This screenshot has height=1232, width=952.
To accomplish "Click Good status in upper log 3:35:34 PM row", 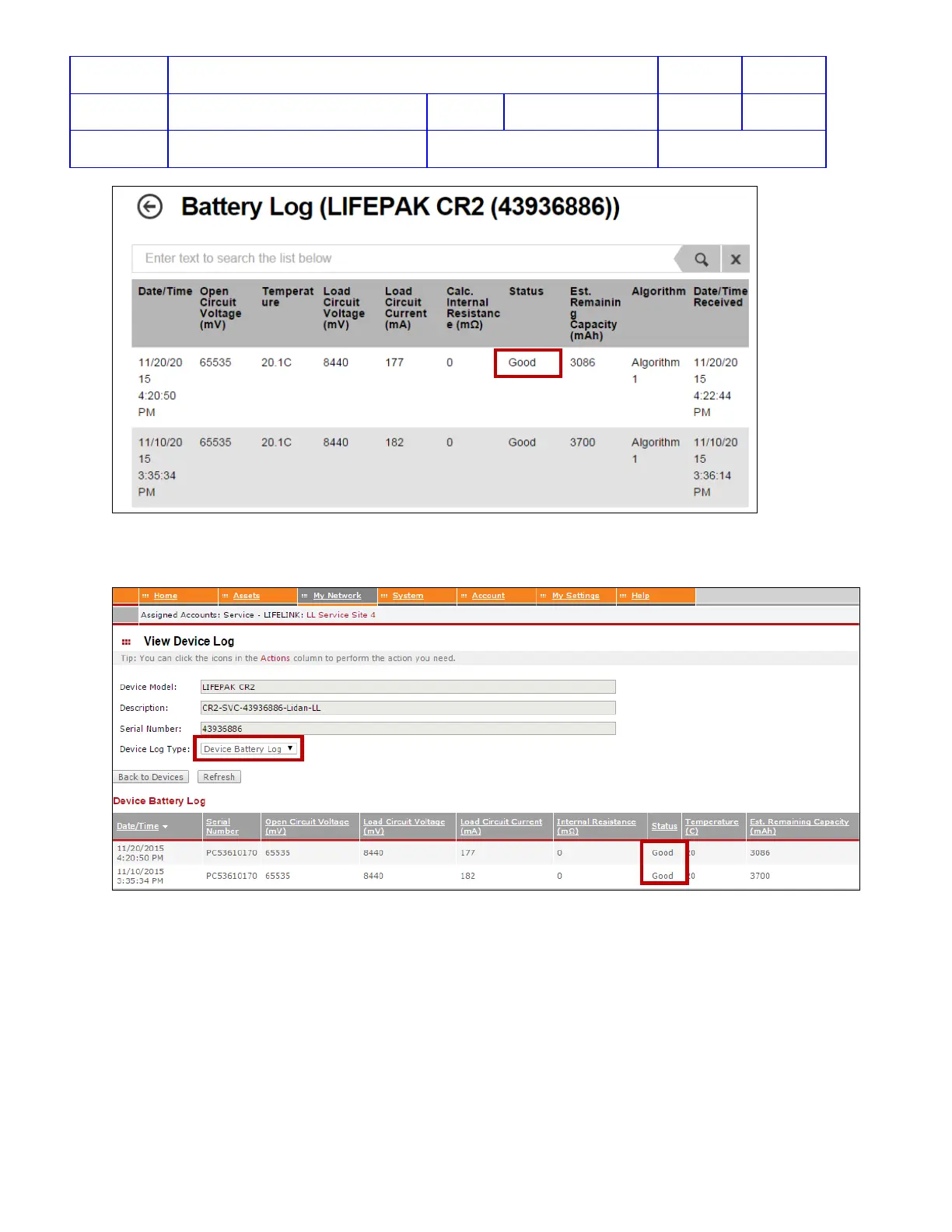I will (522, 443).
